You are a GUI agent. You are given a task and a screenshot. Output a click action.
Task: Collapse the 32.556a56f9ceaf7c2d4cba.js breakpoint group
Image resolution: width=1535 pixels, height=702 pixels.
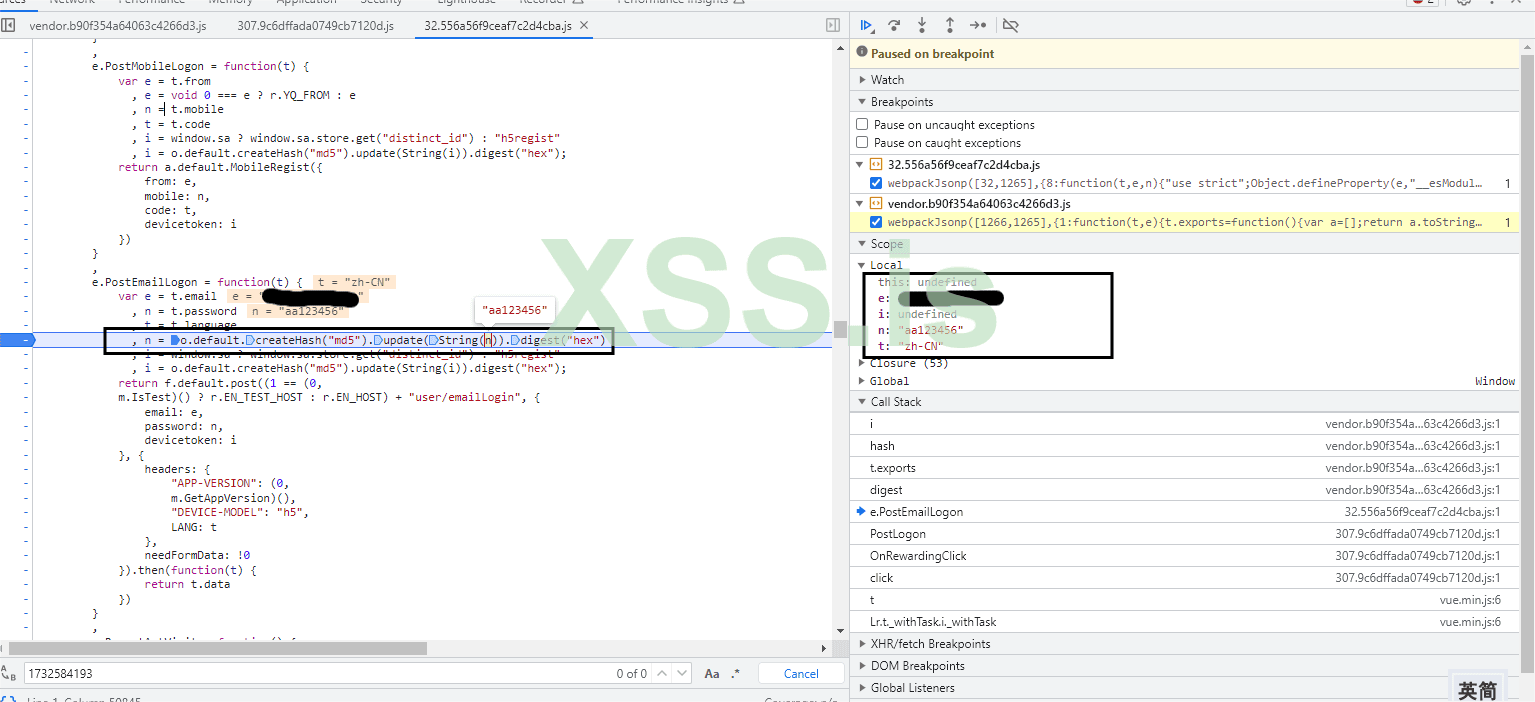tap(861, 164)
